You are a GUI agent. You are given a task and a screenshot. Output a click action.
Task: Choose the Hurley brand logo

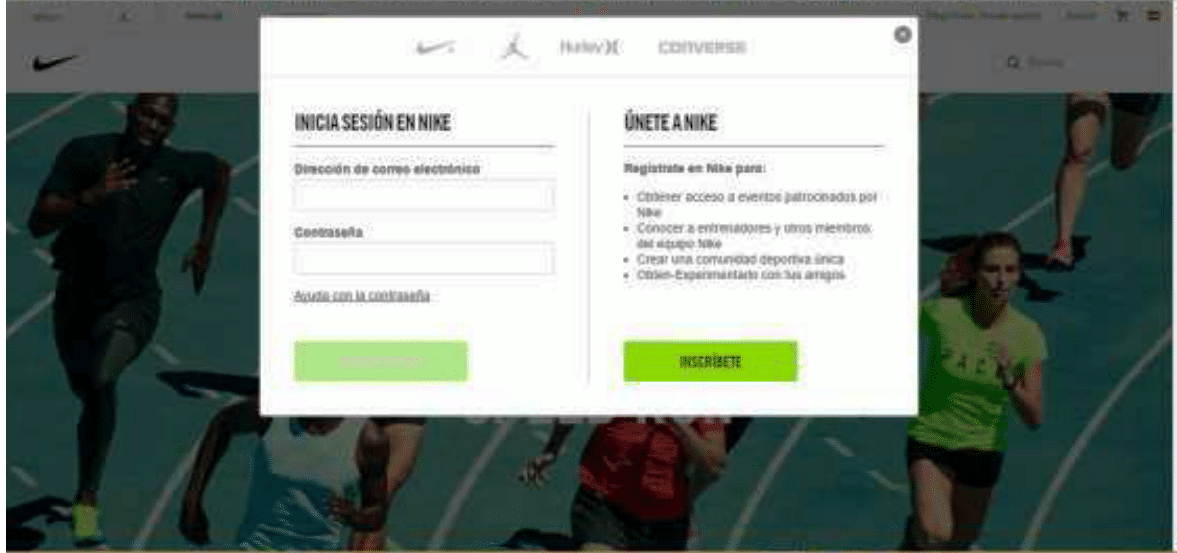[x=591, y=47]
